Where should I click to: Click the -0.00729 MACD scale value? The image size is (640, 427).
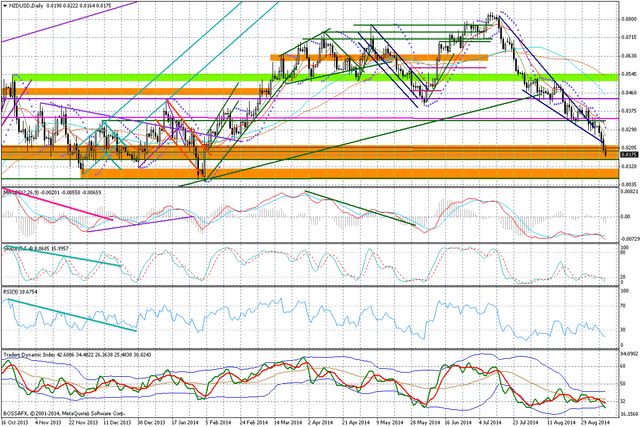629,238
